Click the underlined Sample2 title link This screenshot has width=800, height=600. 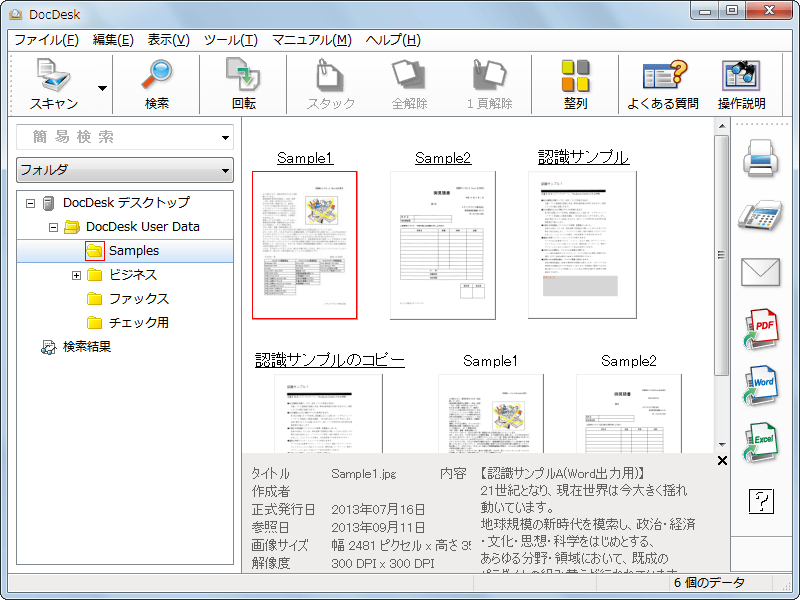tap(443, 158)
